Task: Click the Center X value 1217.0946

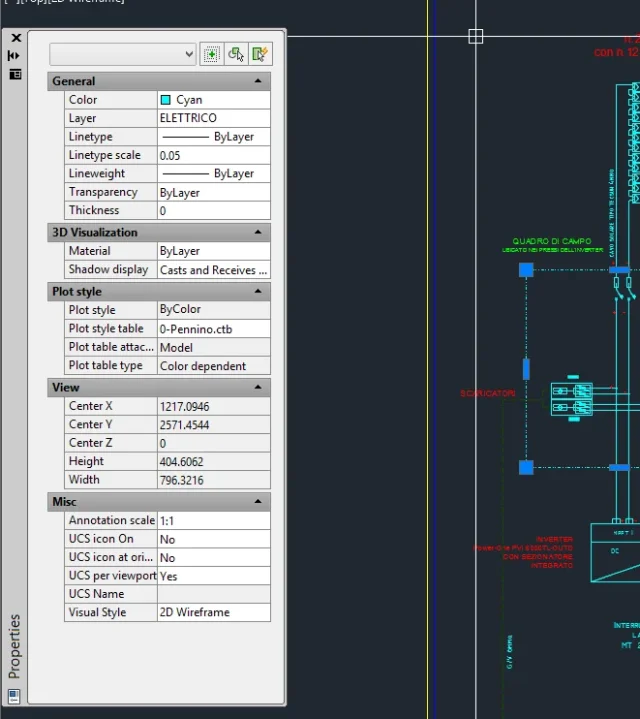Action: (214, 406)
